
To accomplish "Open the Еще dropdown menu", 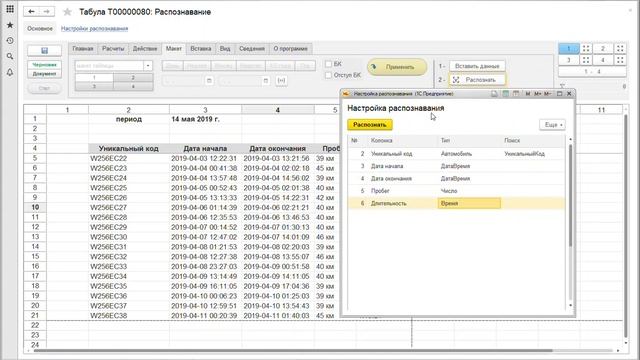I will coord(553,125).
